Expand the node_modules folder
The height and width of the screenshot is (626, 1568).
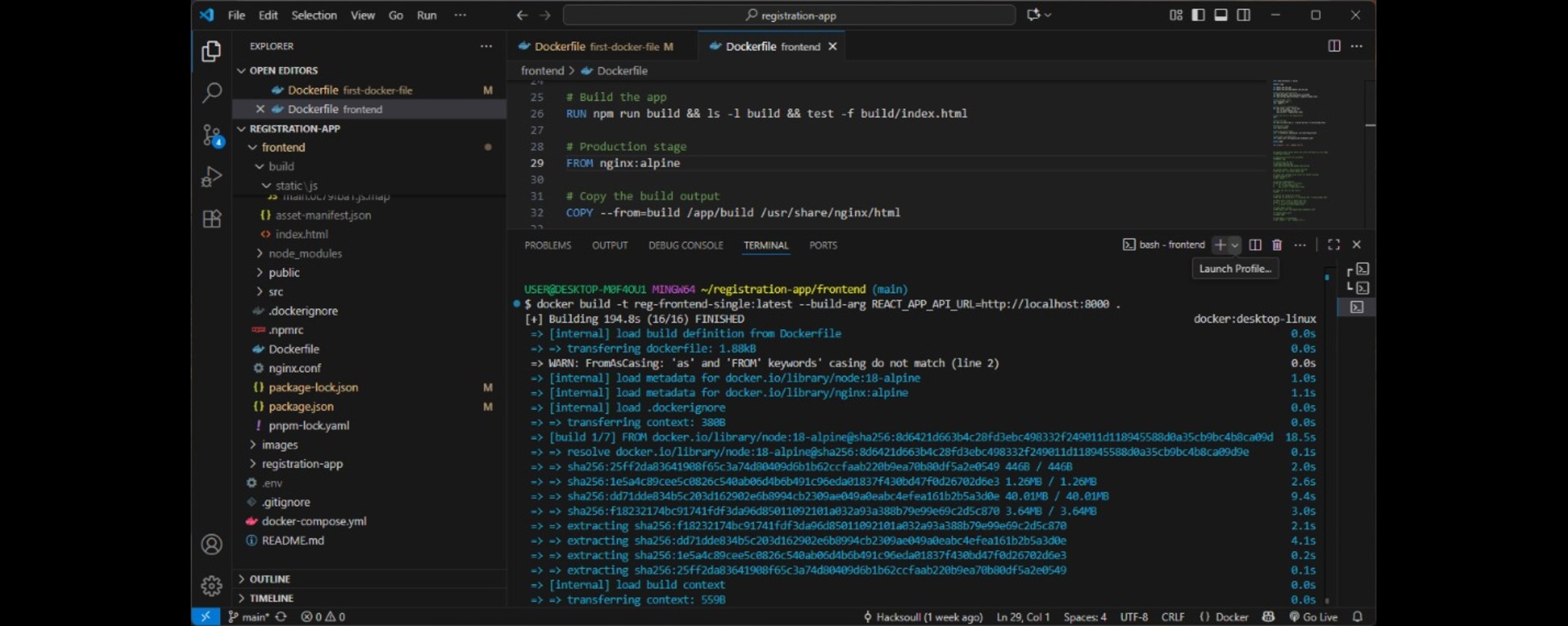(305, 253)
